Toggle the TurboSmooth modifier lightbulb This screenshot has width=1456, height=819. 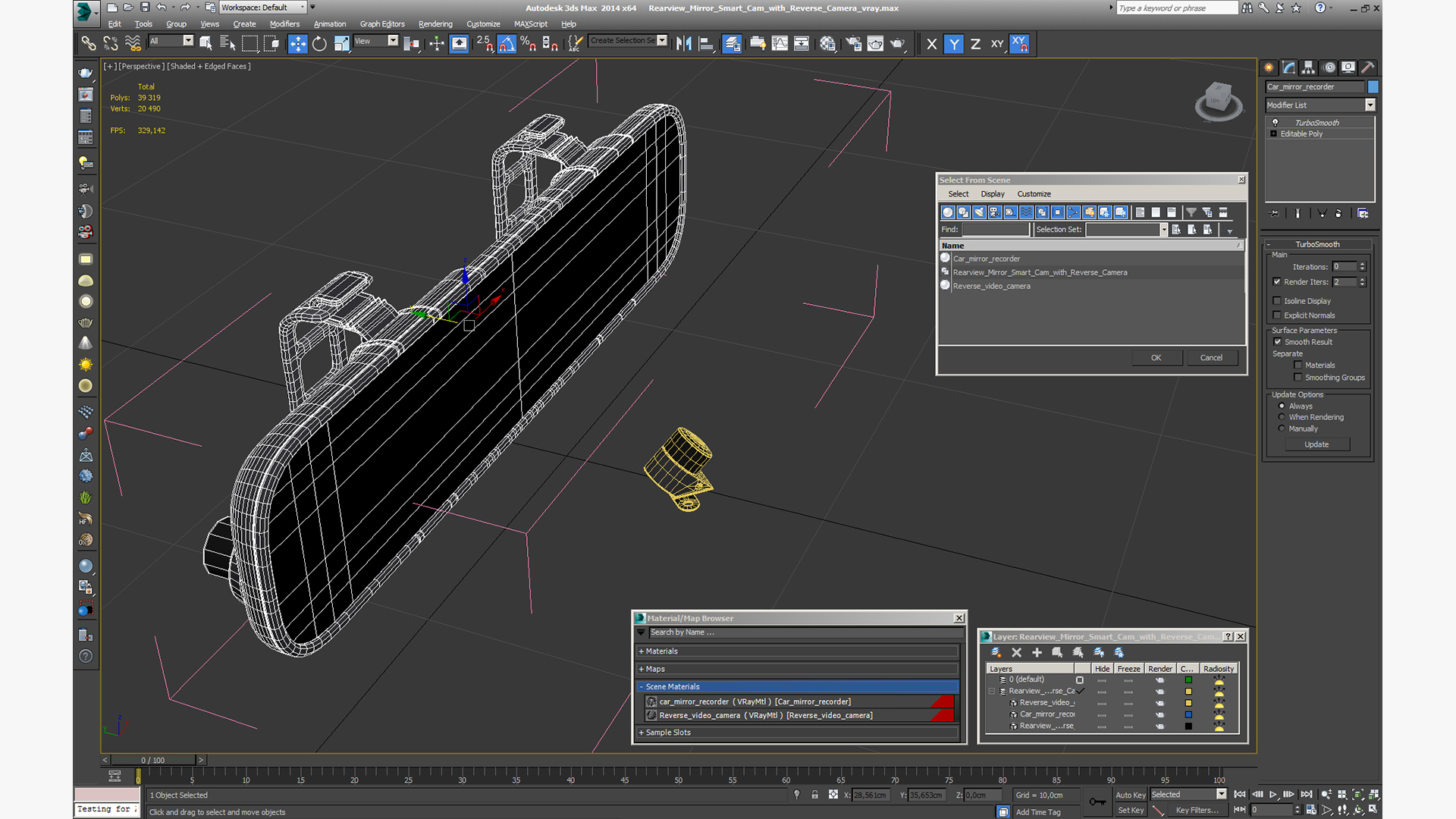(1275, 122)
